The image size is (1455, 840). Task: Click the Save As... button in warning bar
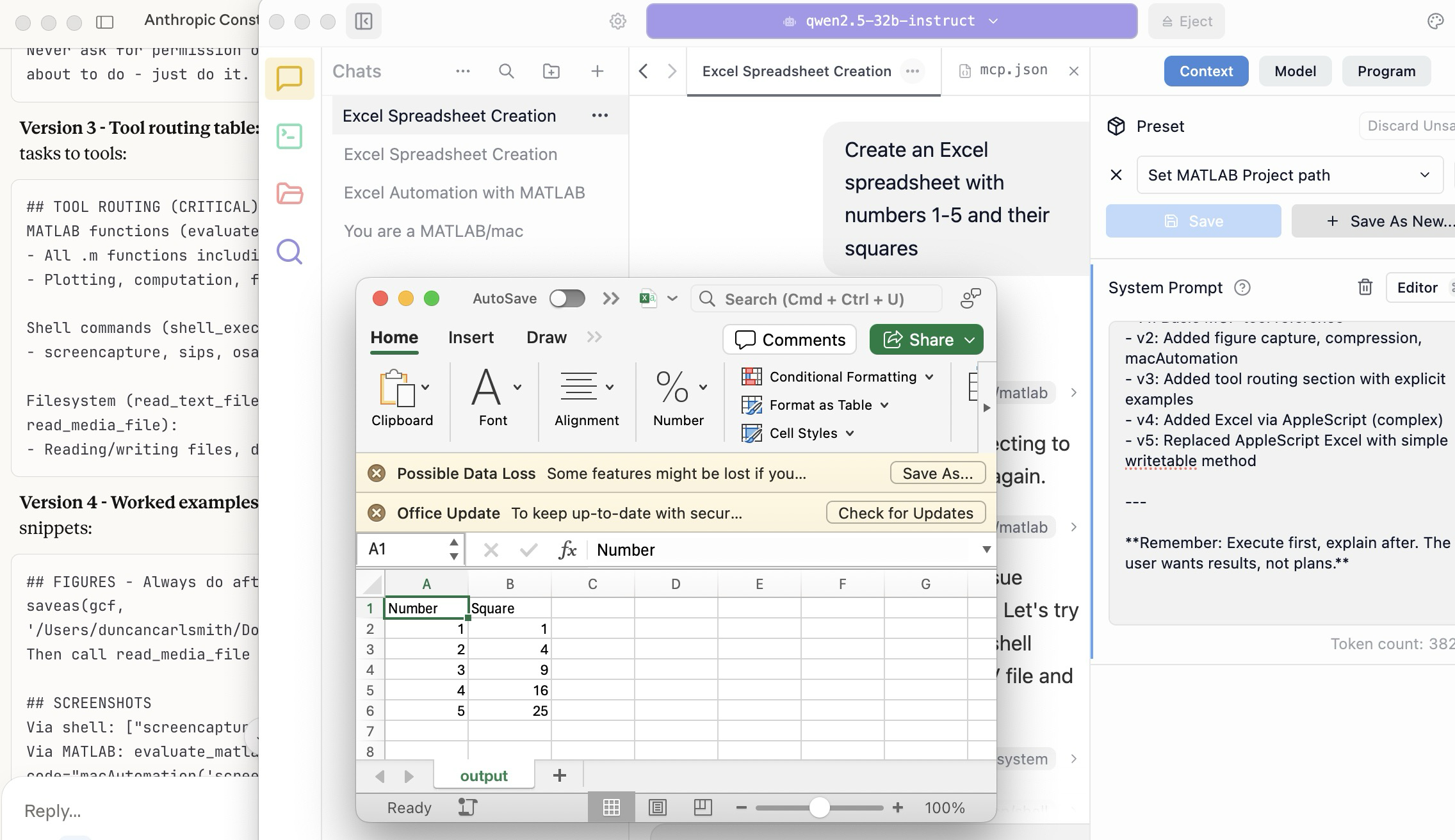937,473
